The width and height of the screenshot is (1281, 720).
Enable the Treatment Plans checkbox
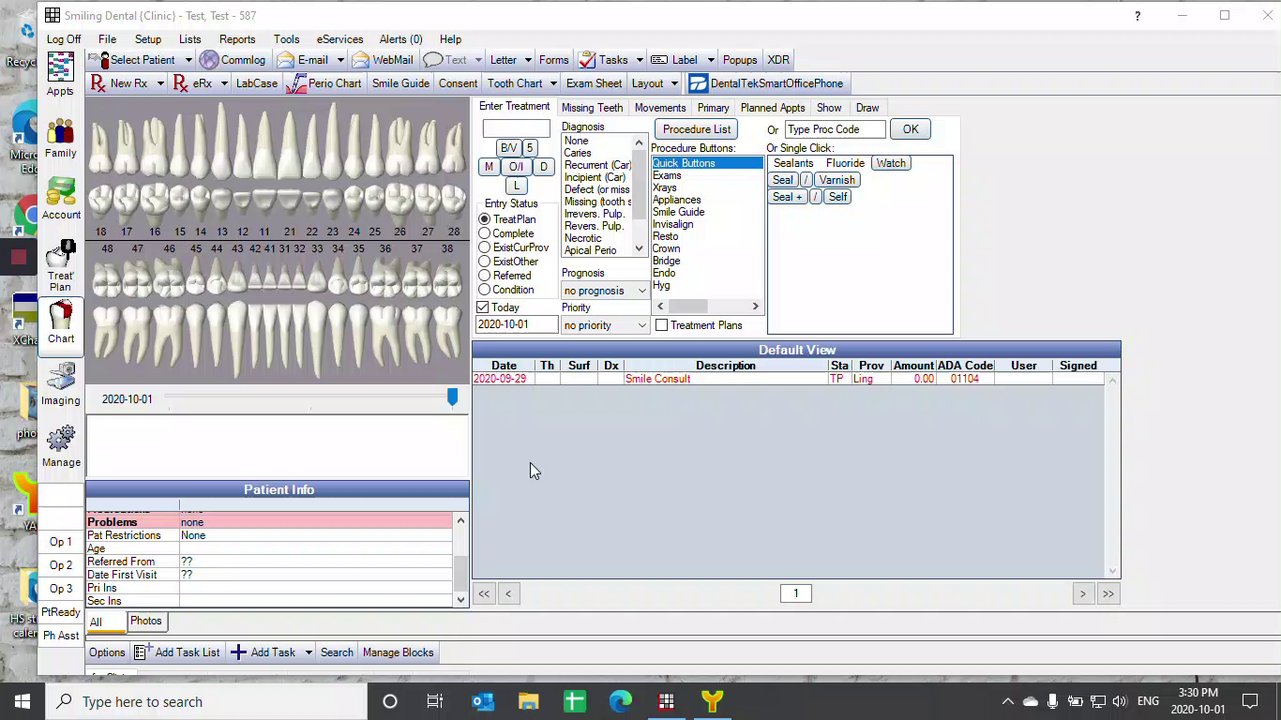pos(661,325)
